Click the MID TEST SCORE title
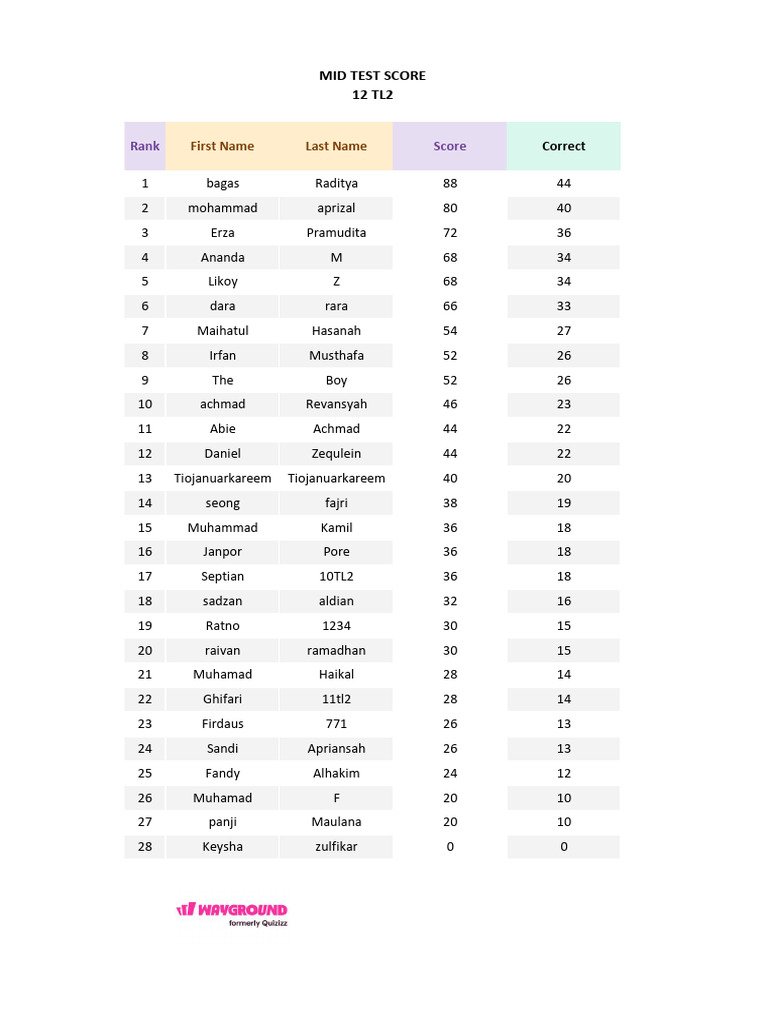Screen dimensions: 768x1024 click(372, 76)
